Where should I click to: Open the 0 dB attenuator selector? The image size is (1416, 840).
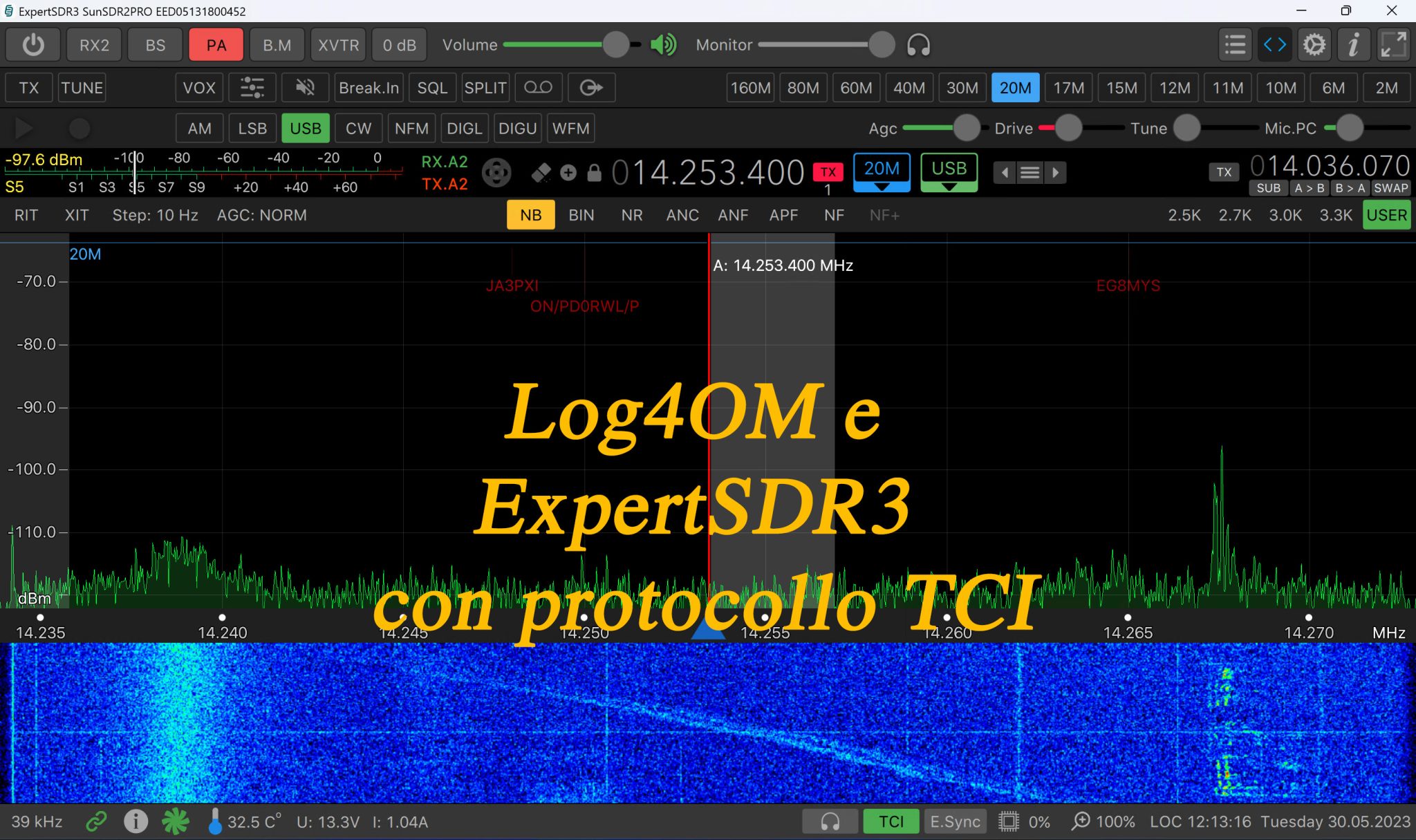(399, 45)
